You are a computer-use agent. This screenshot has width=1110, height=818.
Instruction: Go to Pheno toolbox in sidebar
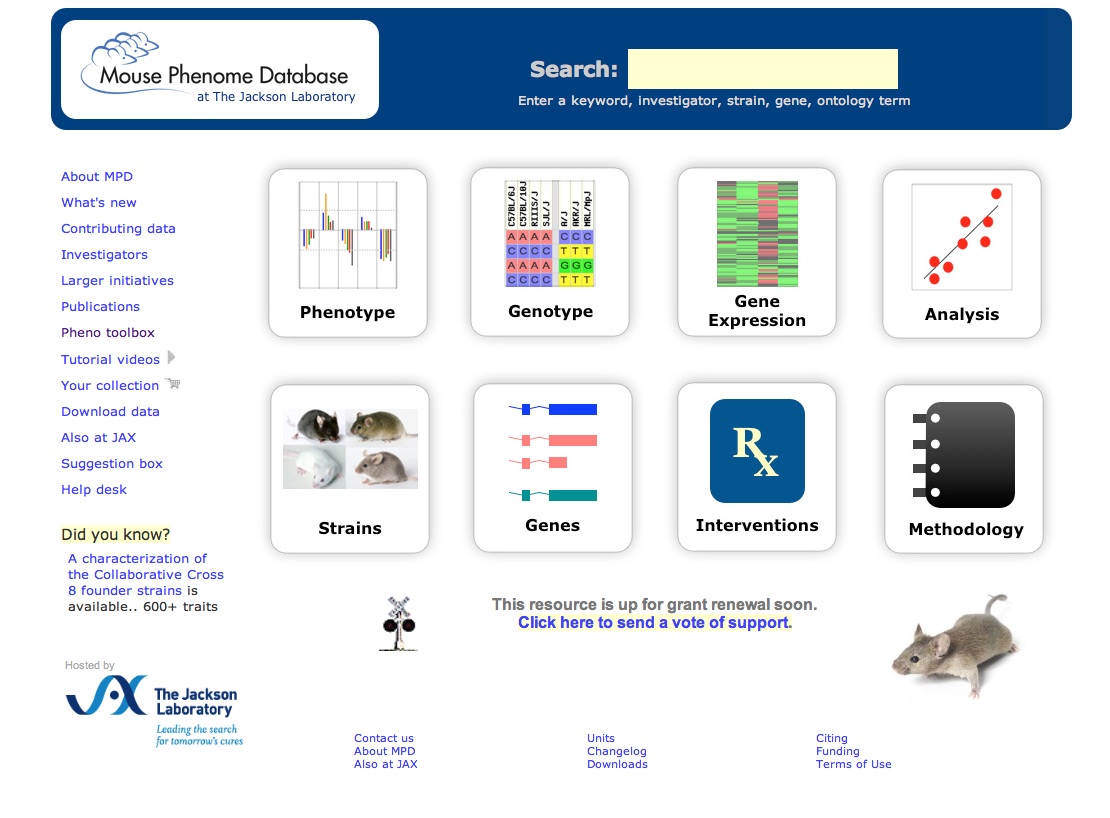pyautogui.click(x=108, y=333)
